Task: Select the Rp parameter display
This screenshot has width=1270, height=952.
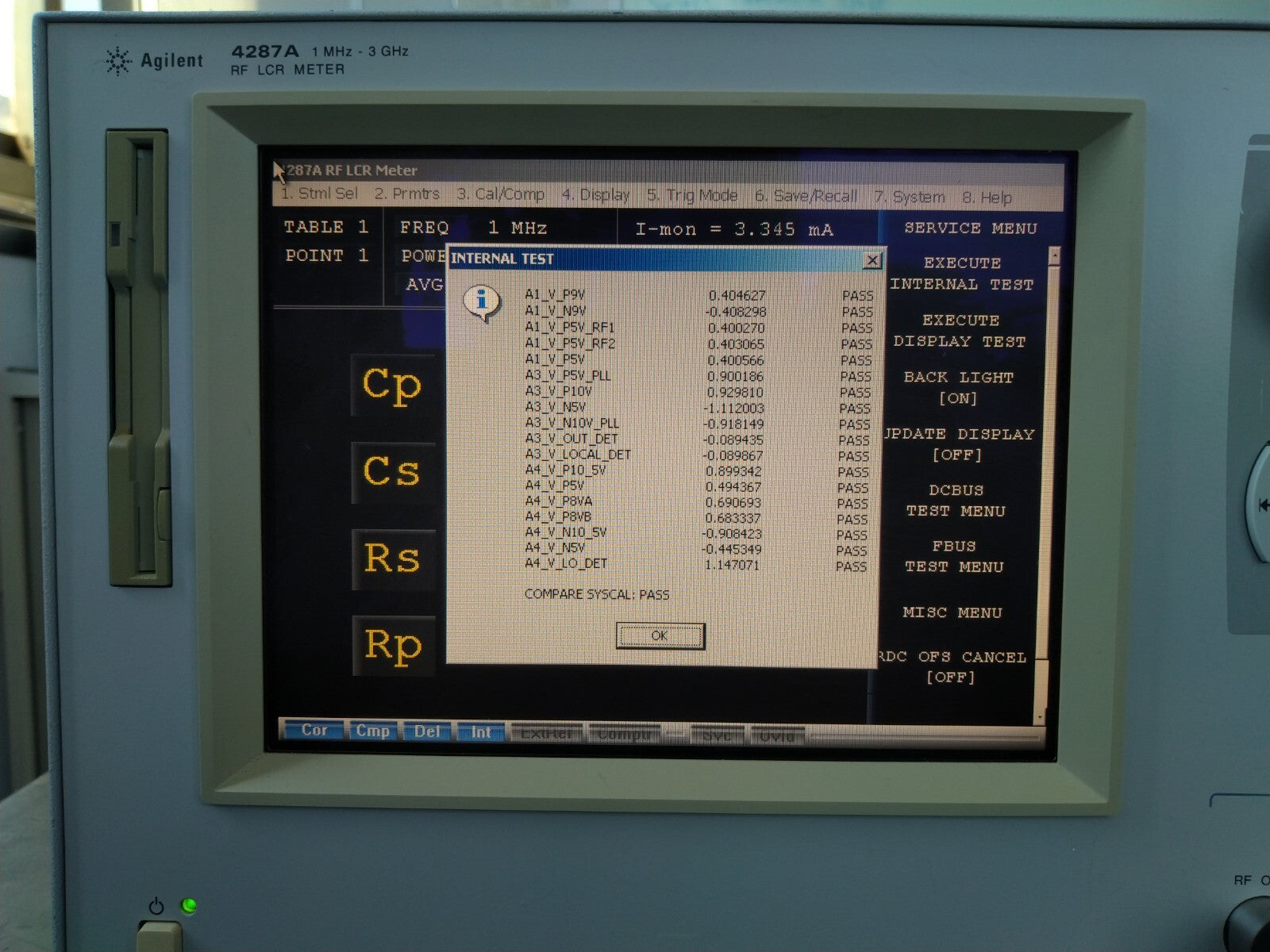Action: tap(393, 645)
